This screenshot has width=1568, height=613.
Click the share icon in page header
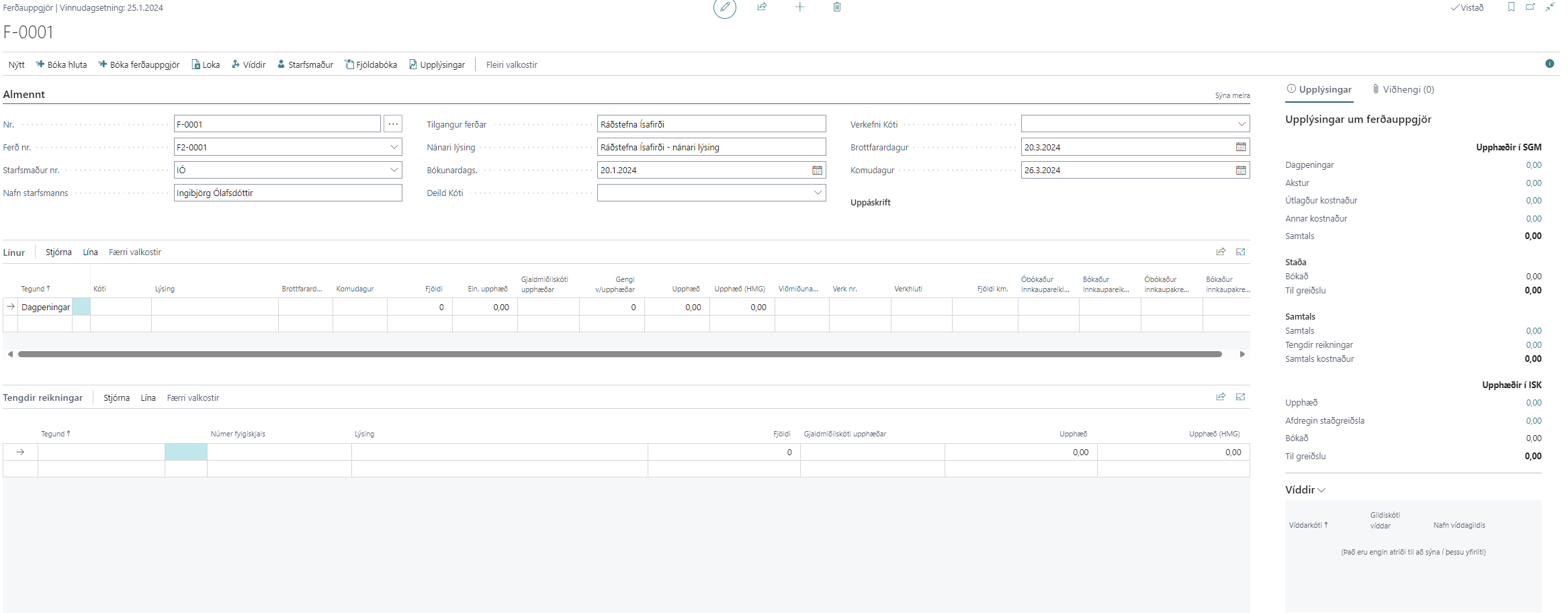762,7
